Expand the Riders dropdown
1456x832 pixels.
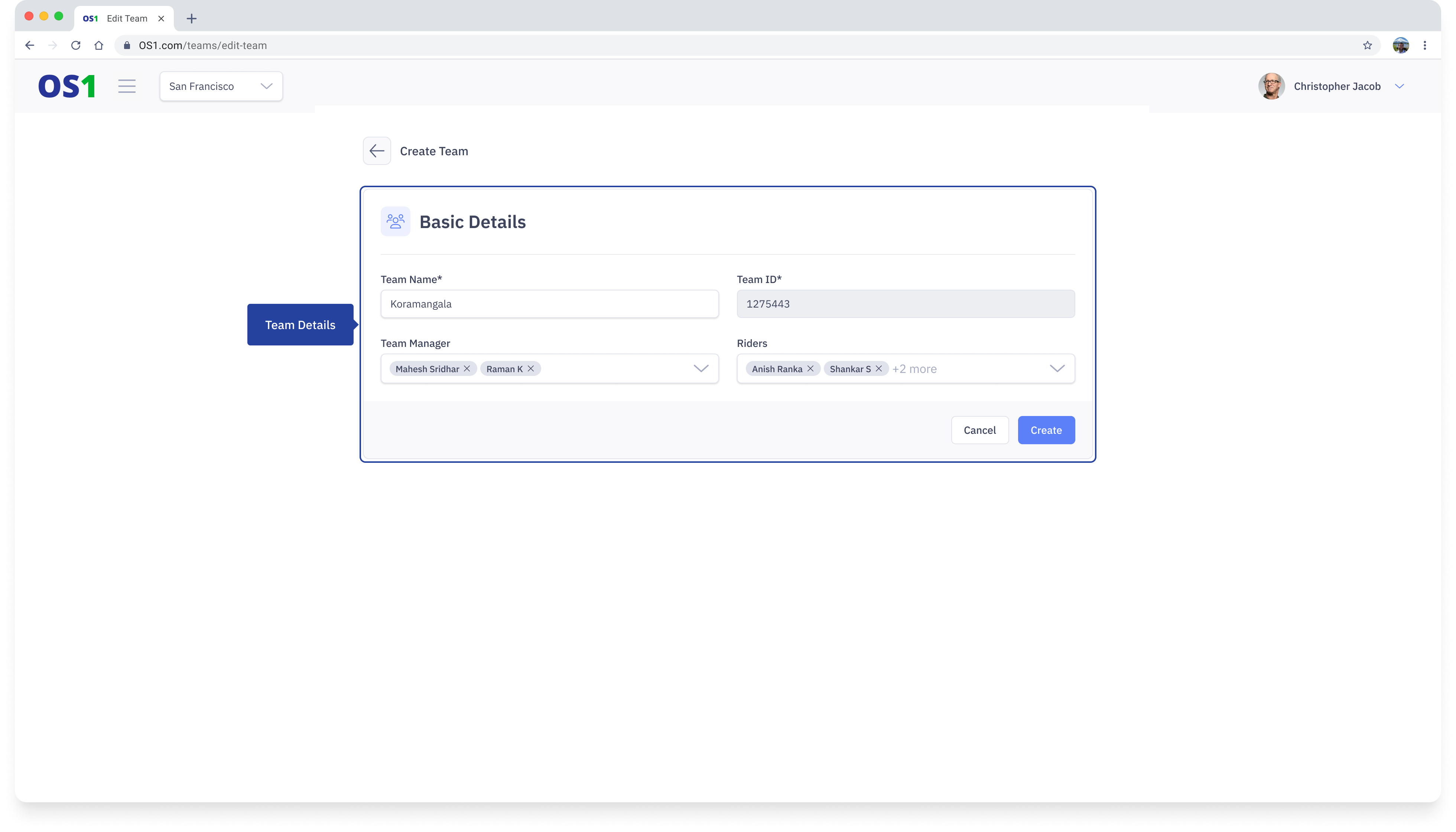[x=1057, y=368]
